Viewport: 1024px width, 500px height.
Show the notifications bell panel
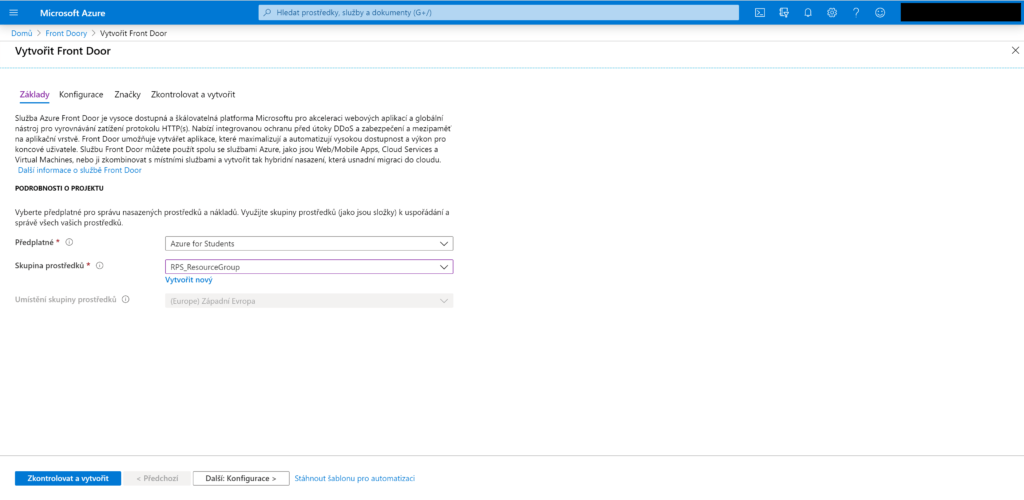[x=807, y=13]
